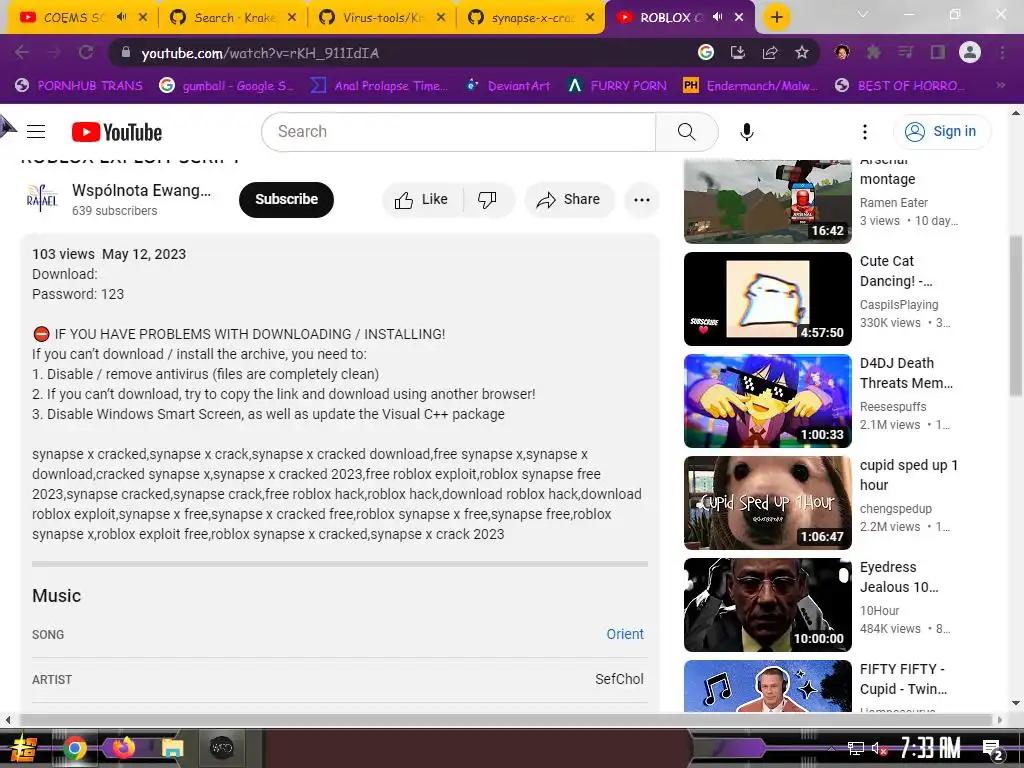Image resolution: width=1024 pixels, height=768 pixels.
Task: Open the Orient song link
Action: tap(625, 634)
